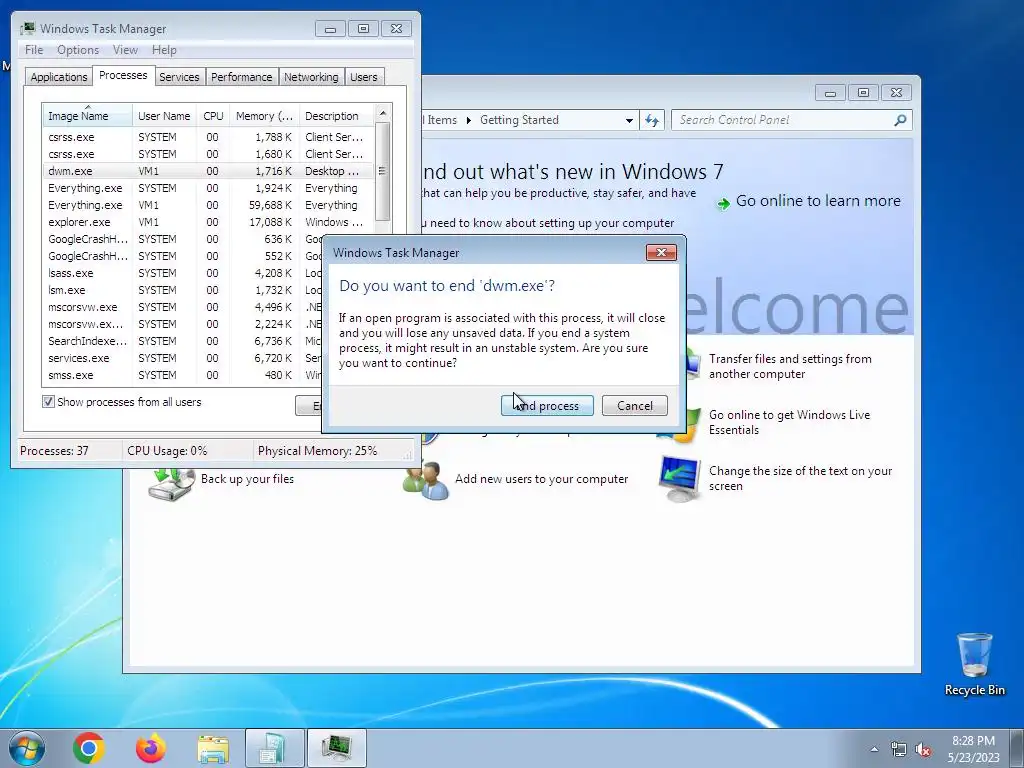Click the process list scrollbar thumb
This screenshot has height=768, width=1024.
click(x=383, y=171)
